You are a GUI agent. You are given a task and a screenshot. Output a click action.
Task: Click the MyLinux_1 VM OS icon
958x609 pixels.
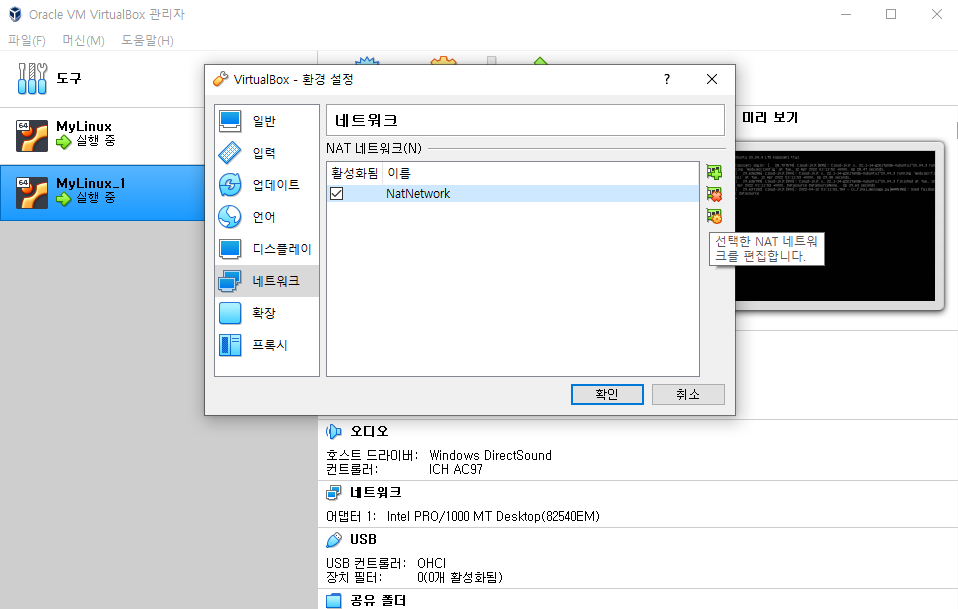[x=32, y=192]
